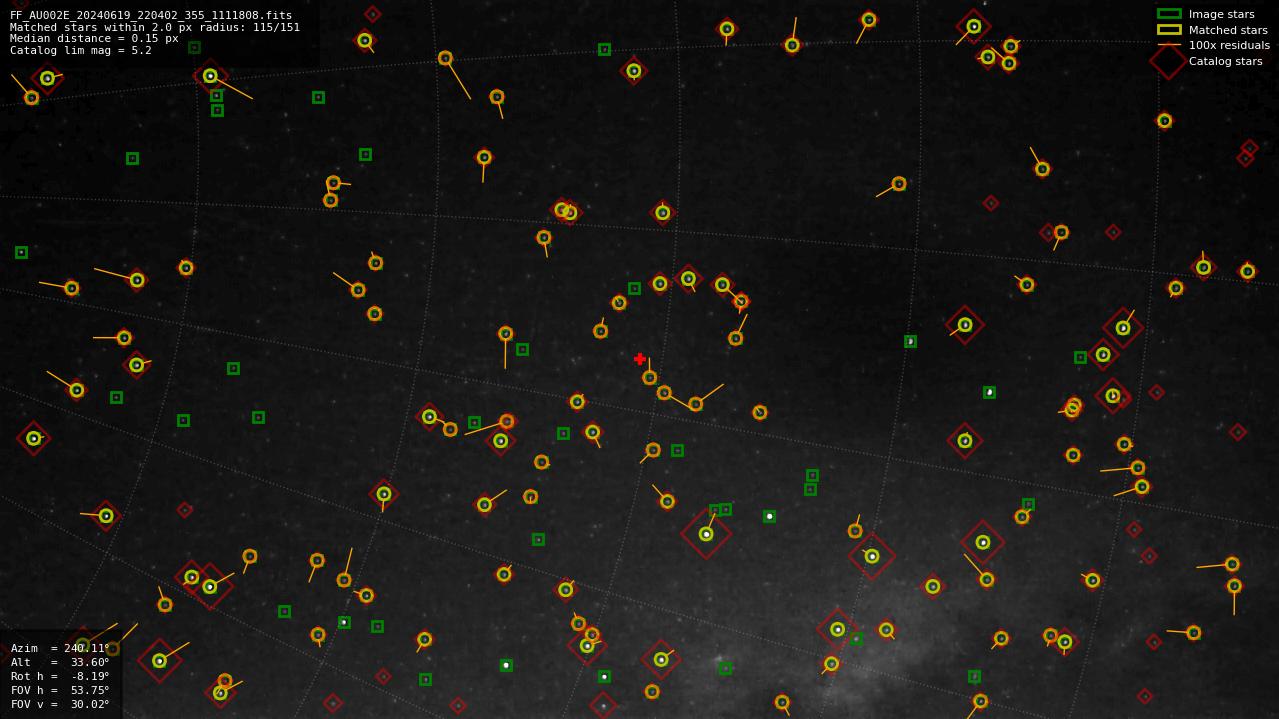The width and height of the screenshot is (1279, 719).
Task: Click the orange line beside 100x residuals
Action: coord(1169,45)
